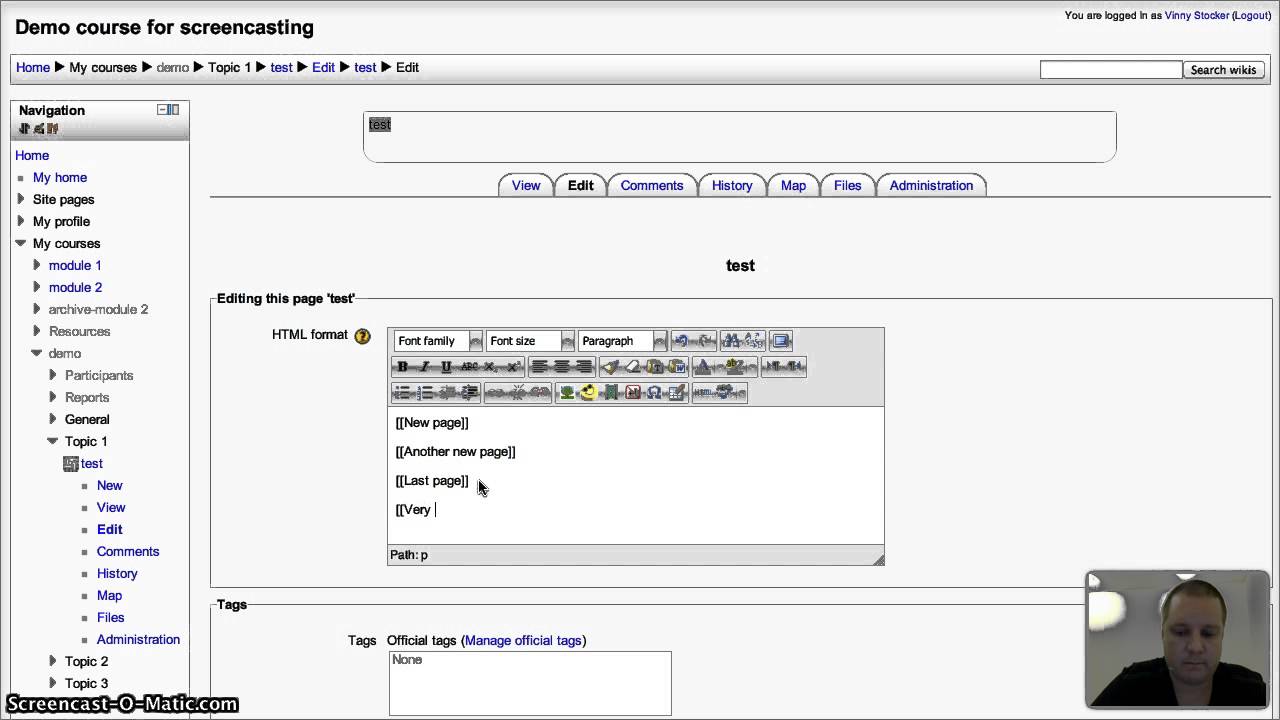Click the underline button in the editor toolbar
Screen dimensions: 1280x720
tap(446, 366)
